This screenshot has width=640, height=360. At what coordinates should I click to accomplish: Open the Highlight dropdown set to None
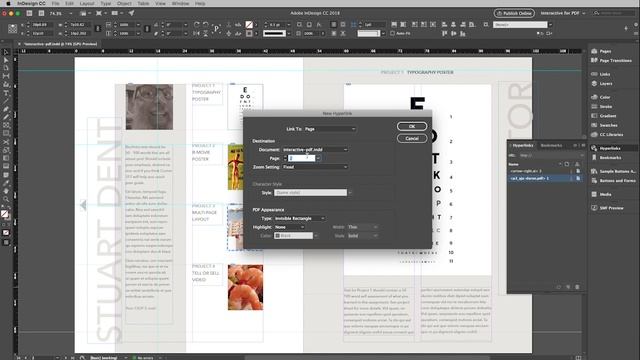coord(290,227)
